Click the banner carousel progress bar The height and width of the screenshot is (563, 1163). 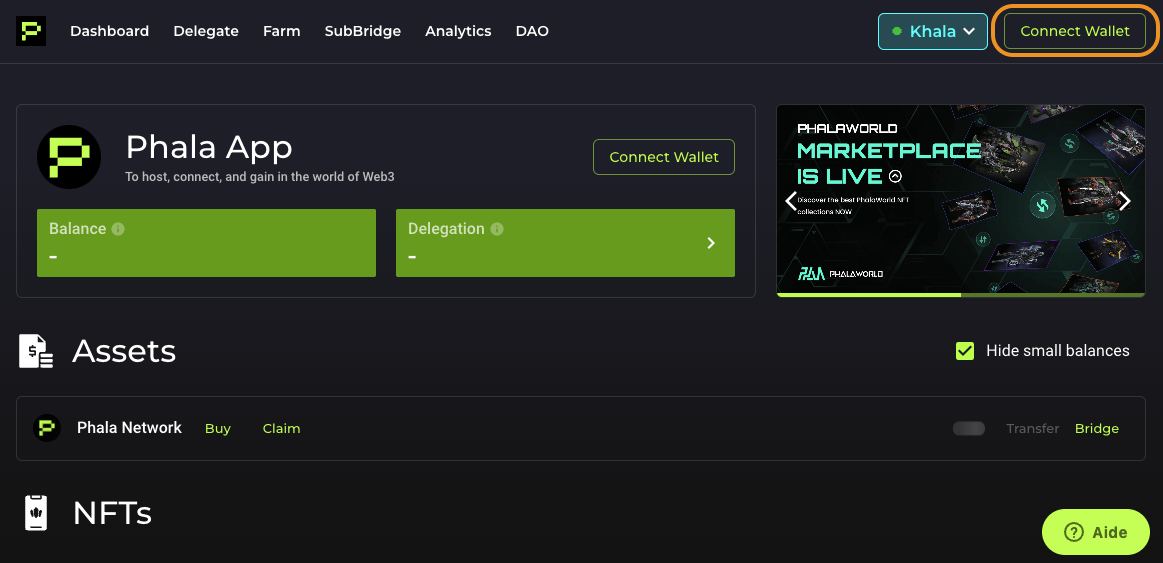click(x=961, y=295)
